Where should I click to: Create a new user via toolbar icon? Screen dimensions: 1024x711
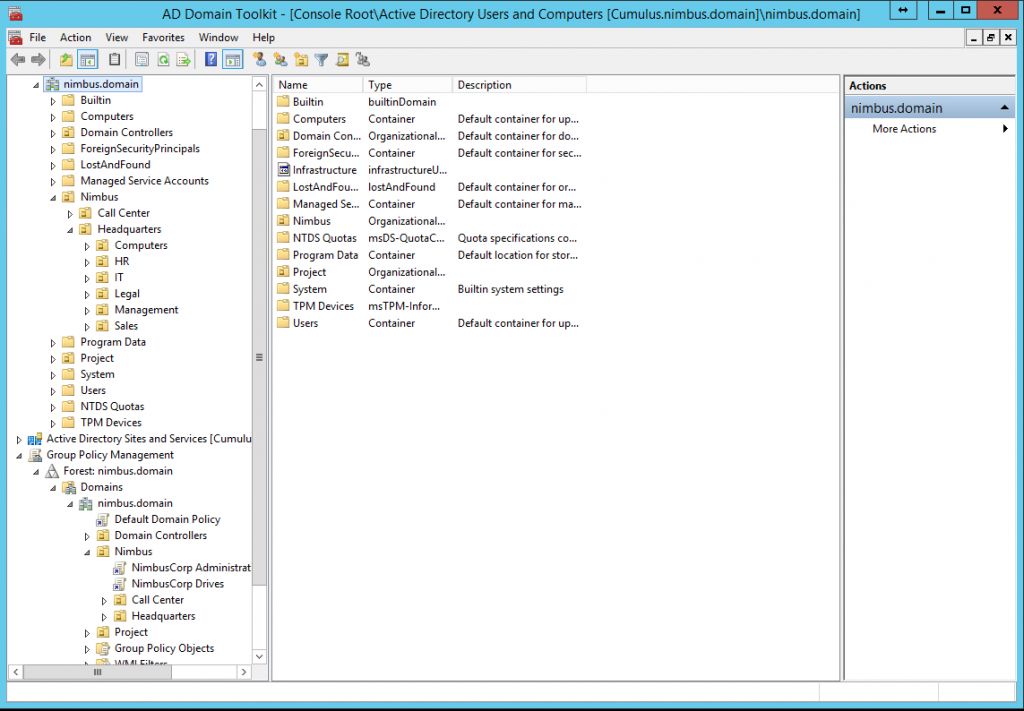259,60
